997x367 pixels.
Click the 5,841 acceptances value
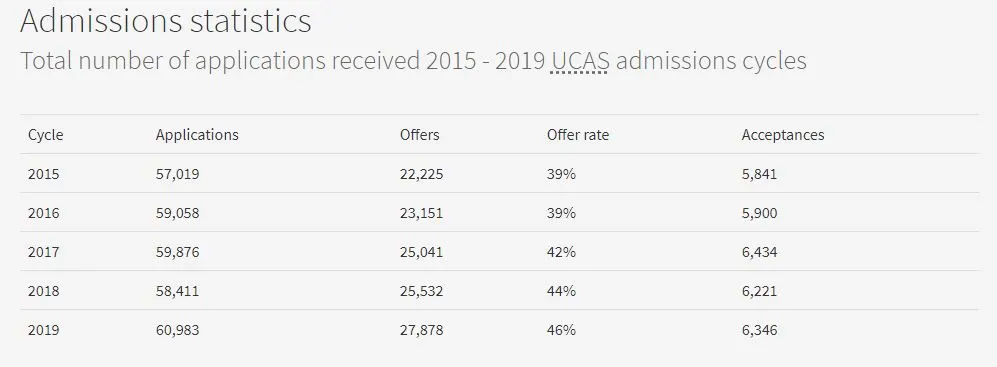(759, 174)
